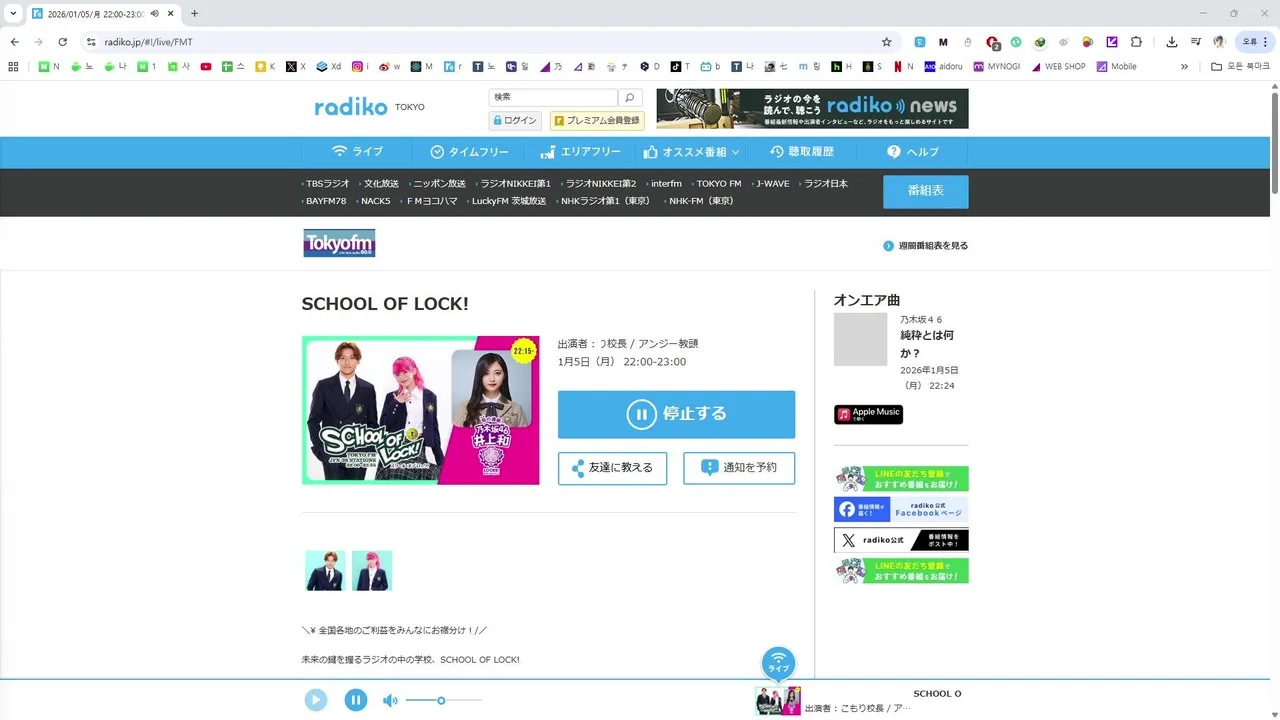Open the radiko news banner
The image size is (1280, 720).
(812, 108)
